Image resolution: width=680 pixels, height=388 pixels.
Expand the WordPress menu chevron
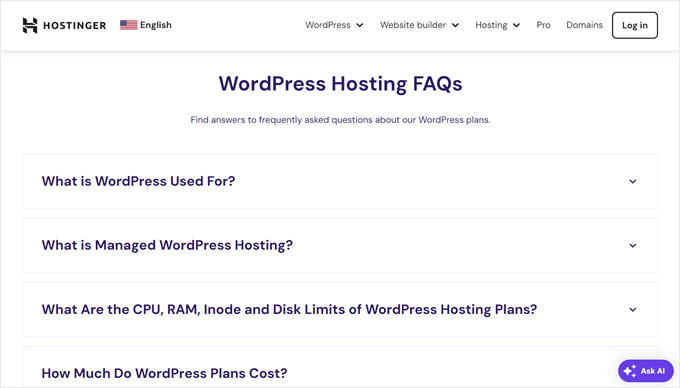(360, 26)
